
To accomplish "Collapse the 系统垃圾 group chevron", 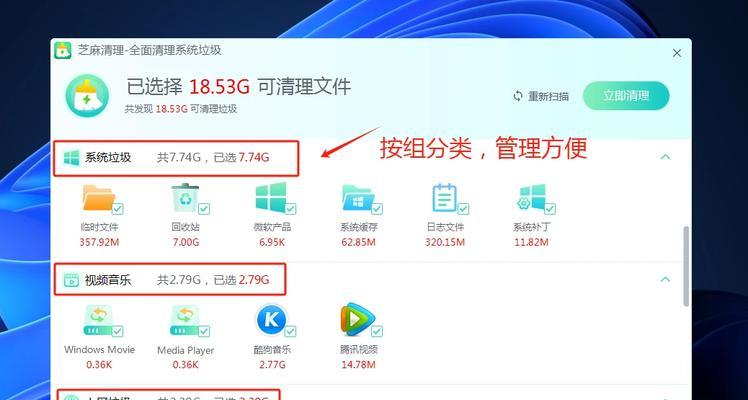I will click(665, 156).
